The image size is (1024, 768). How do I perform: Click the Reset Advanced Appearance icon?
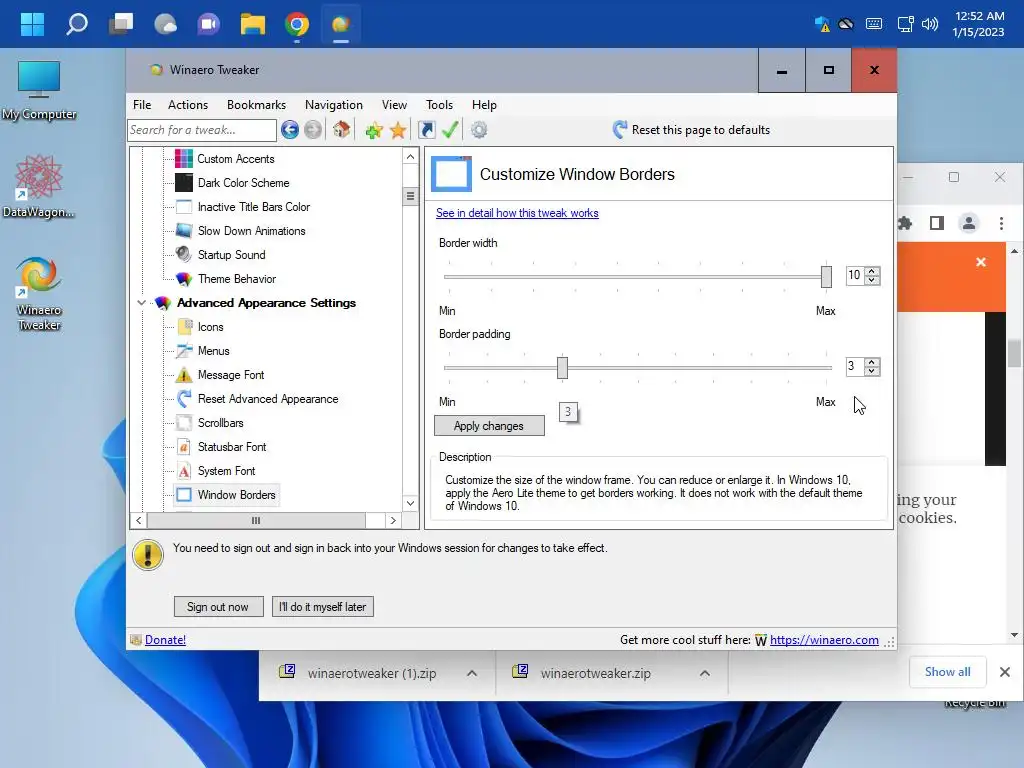(x=184, y=398)
